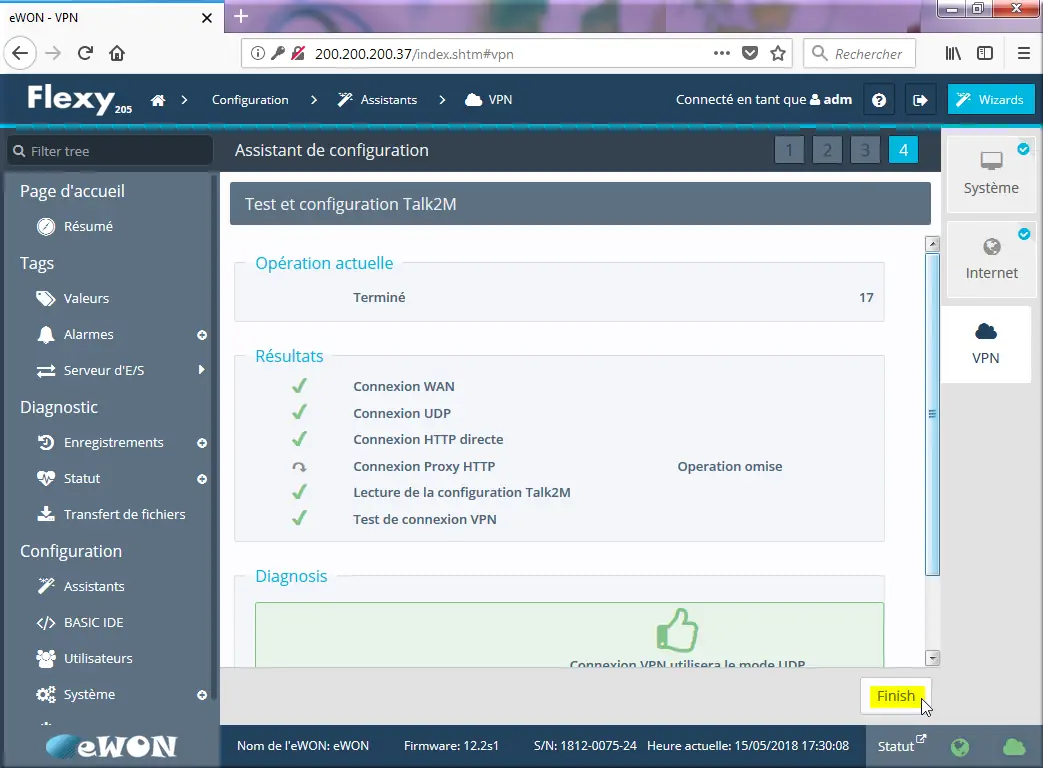
Task: Open Serveur d'E/S in the sidebar
Action: [x=104, y=370]
